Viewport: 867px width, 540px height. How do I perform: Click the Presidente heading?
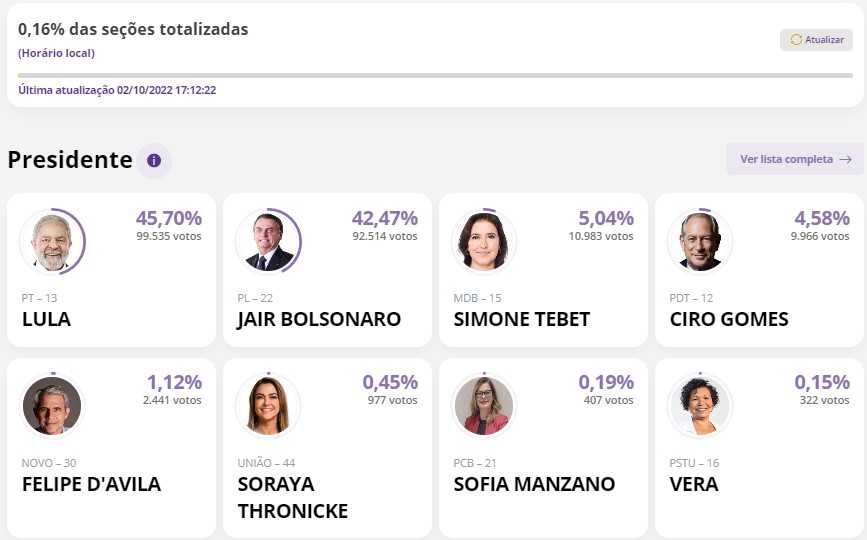click(70, 160)
